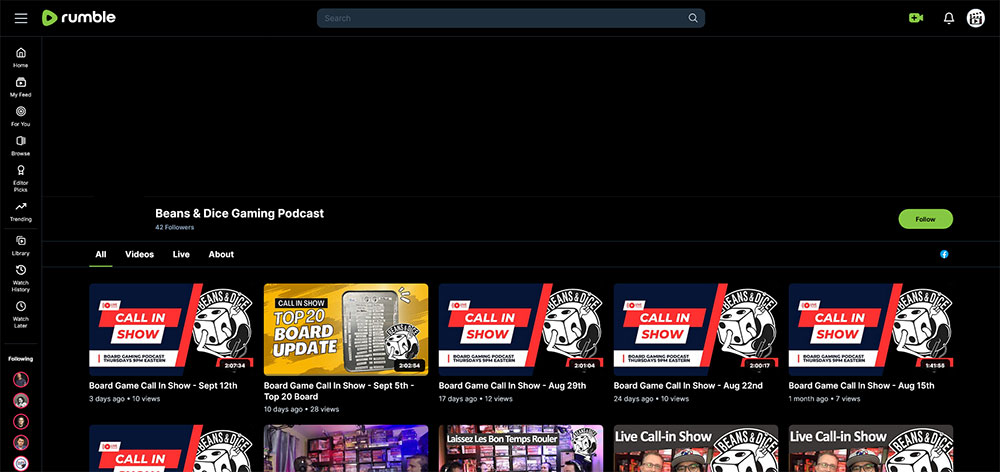Go to the Rumble logo homepage
This screenshot has height=472, width=1000.
point(78,18)
